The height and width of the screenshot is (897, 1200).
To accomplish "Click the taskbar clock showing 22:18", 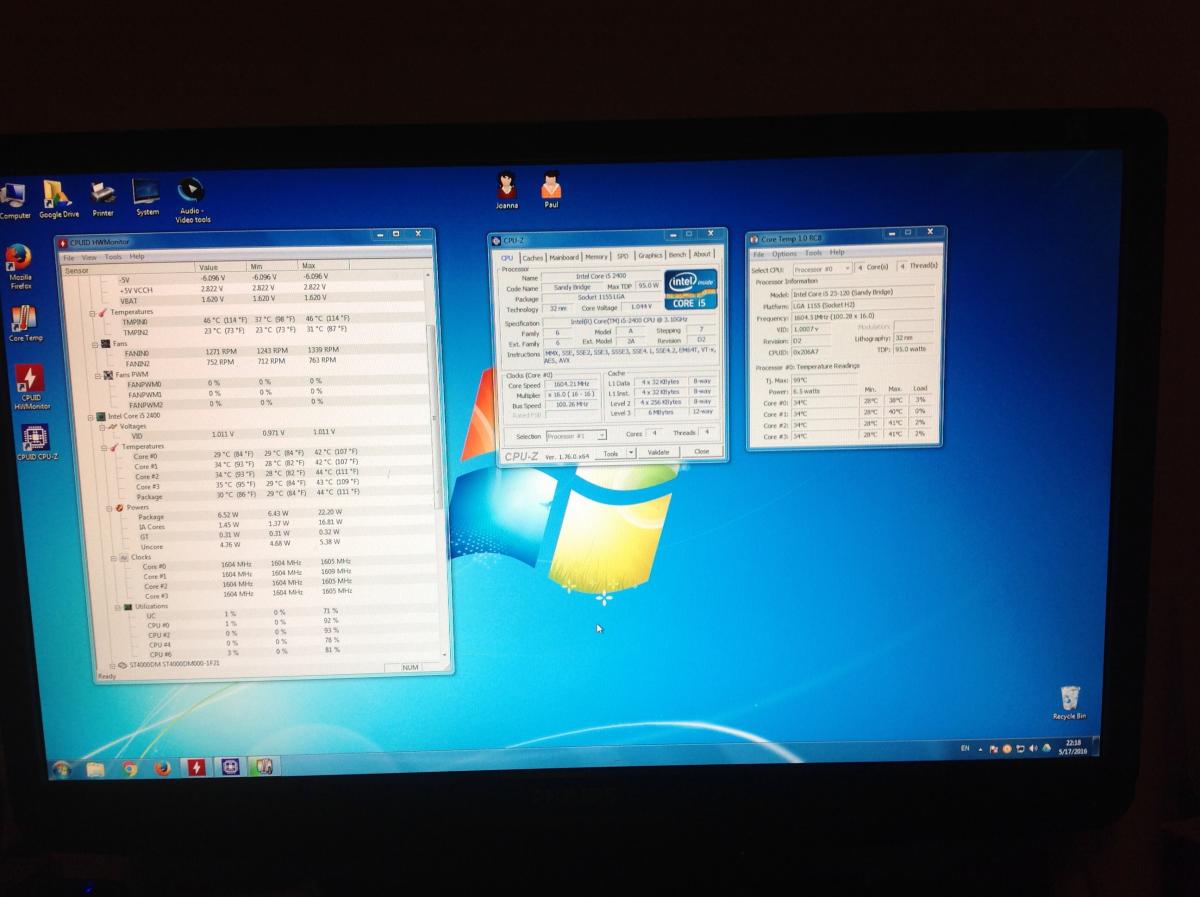I will point(1074,746).
